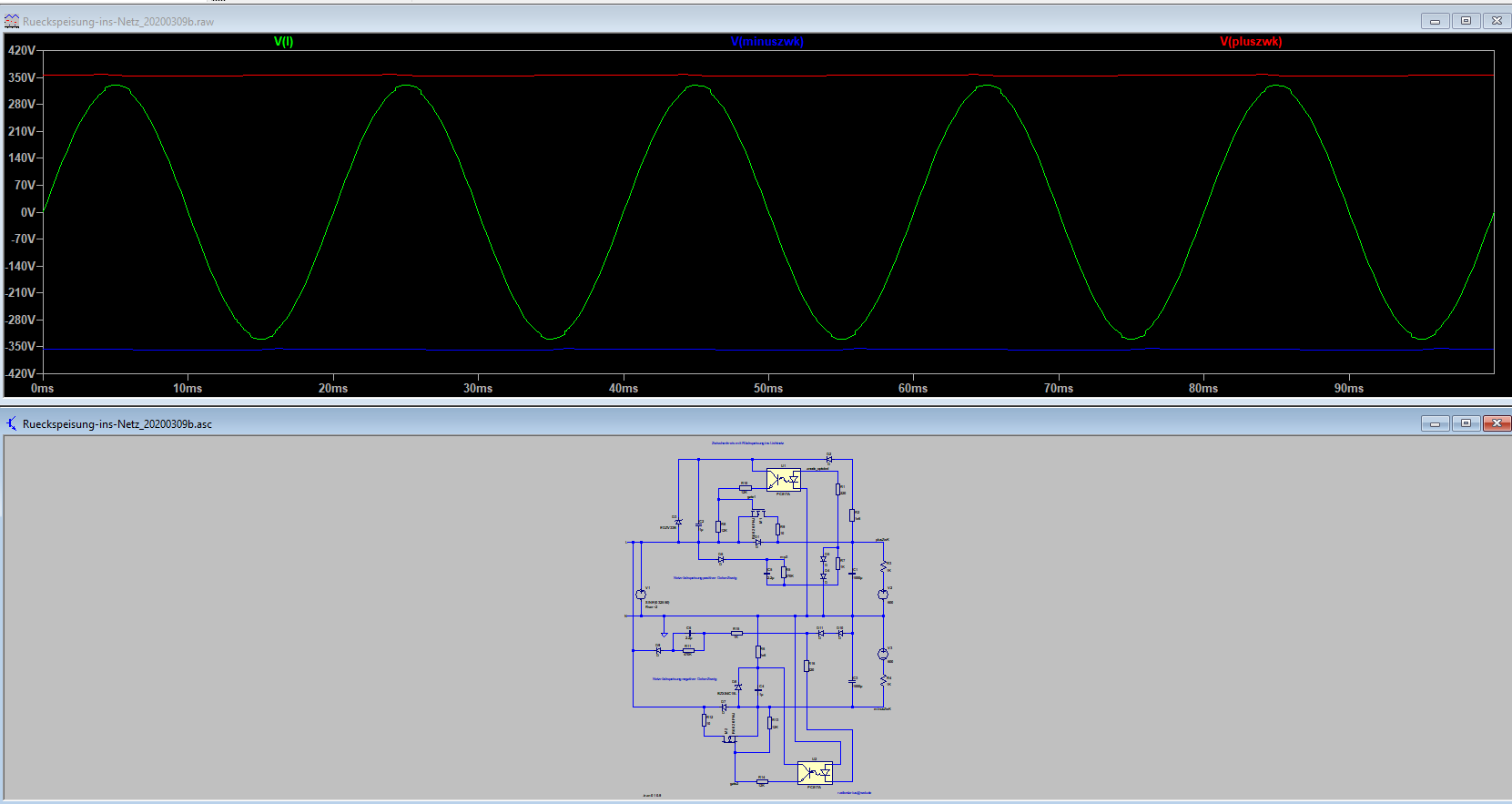Click the 10ms time axis label
The image size is (1512, 804).
(x=188, y=388)
